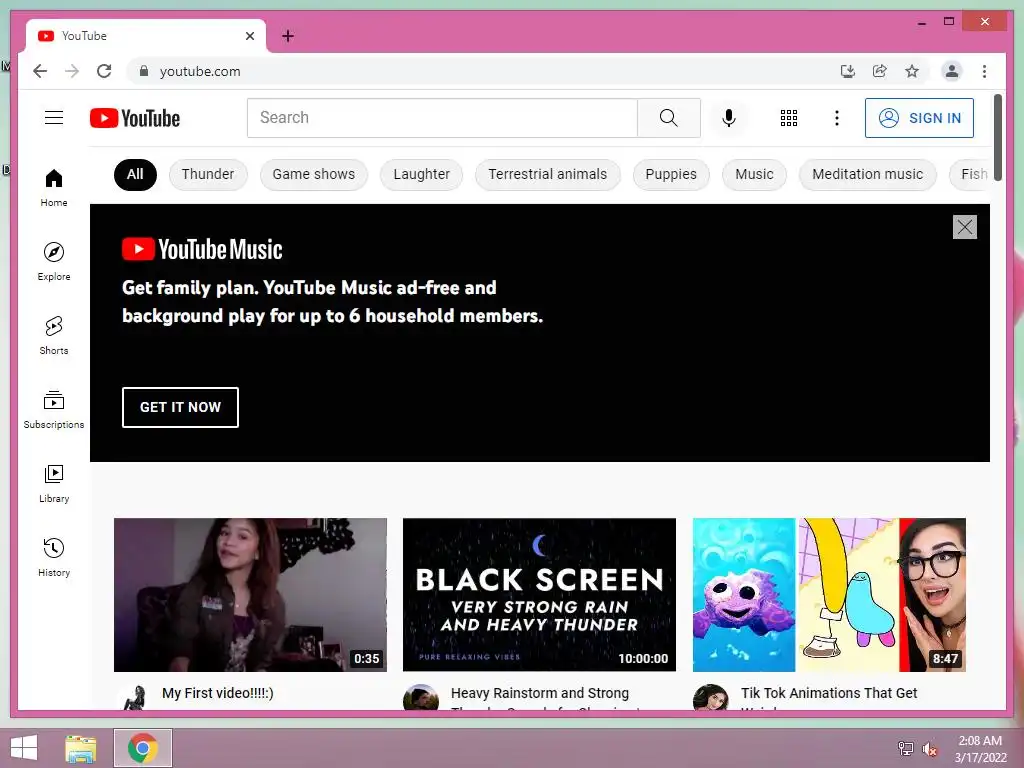Close the YouTube Music ad banner
Image resolution: width=1024 pixels, height=768 pixels.
[965, 227]
